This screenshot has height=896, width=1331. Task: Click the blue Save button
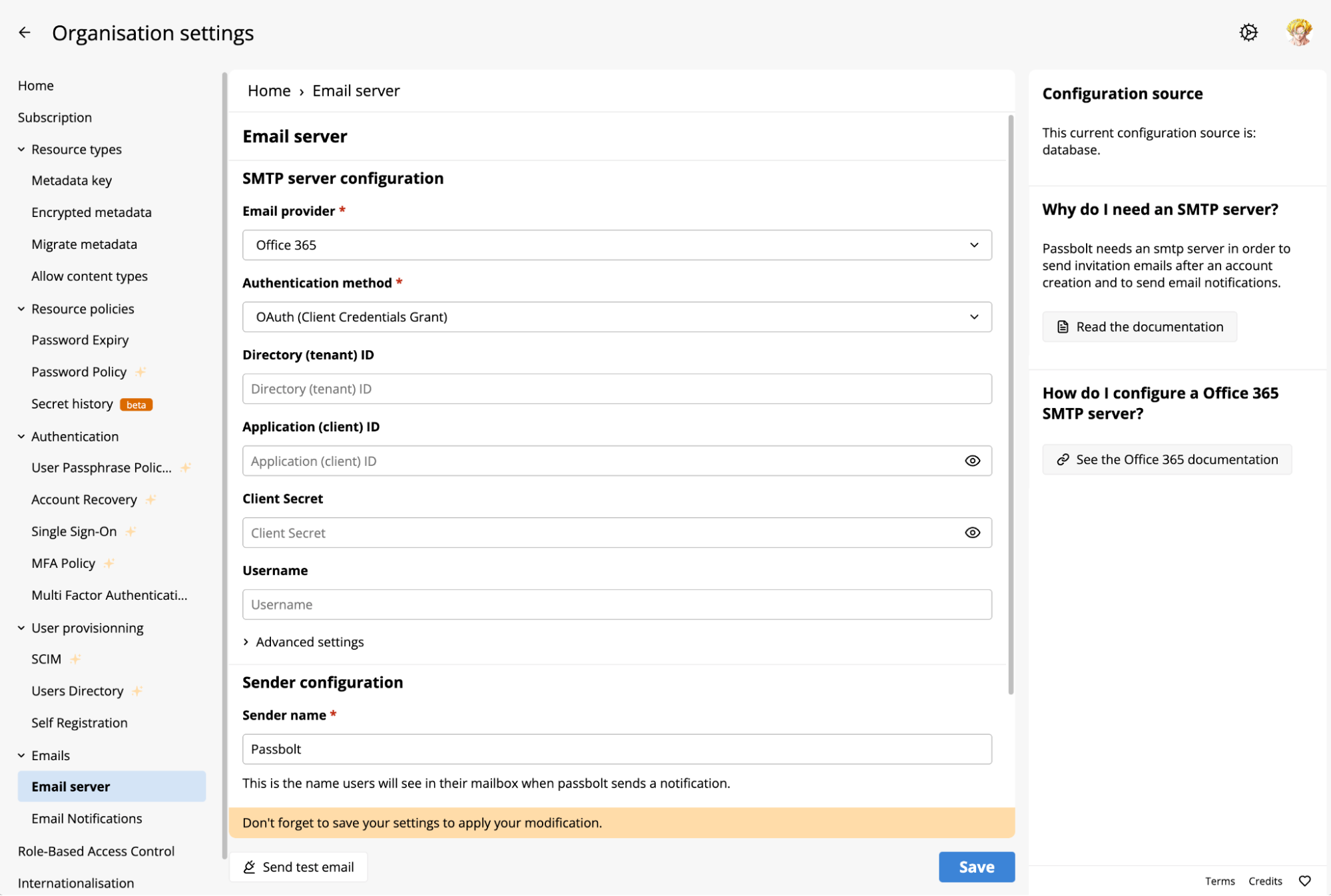coord(976,867)
